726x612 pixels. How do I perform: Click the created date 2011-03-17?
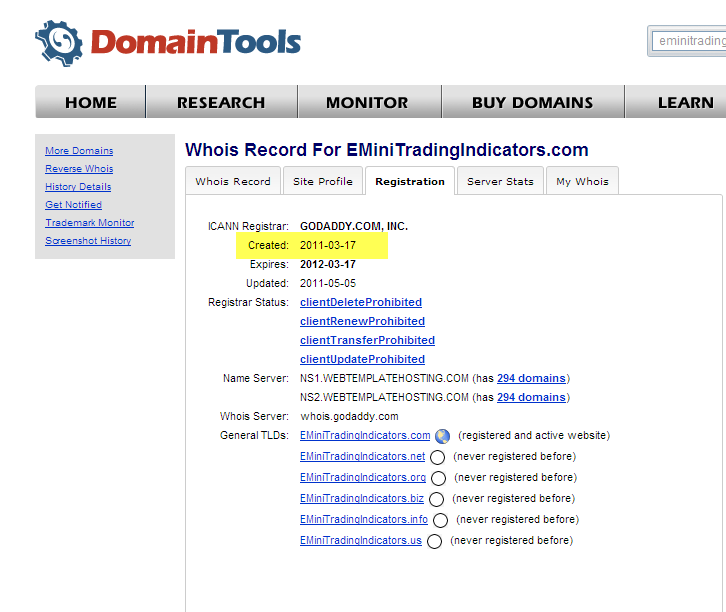pyautogui.click(x=328, y=245)
